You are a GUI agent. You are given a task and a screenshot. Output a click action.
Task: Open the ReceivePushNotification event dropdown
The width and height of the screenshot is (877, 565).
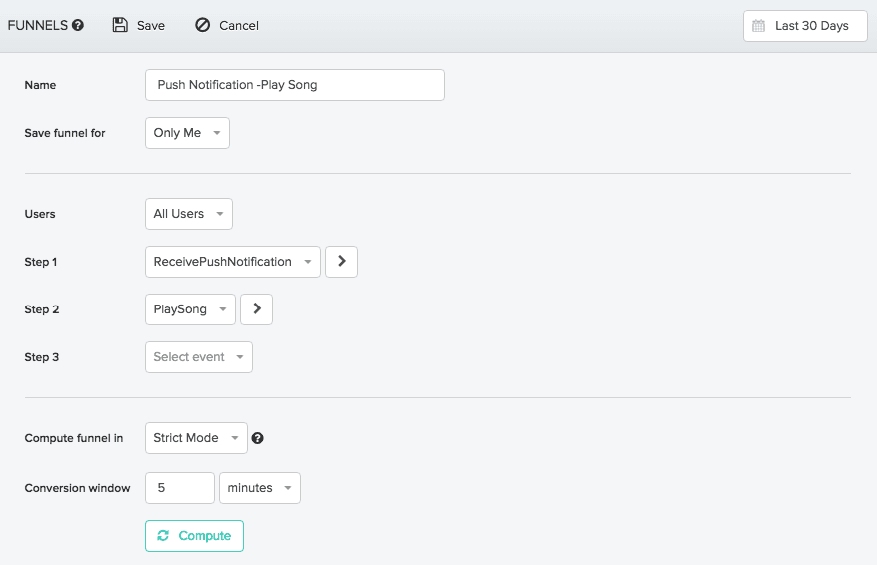tap(232, 261)
